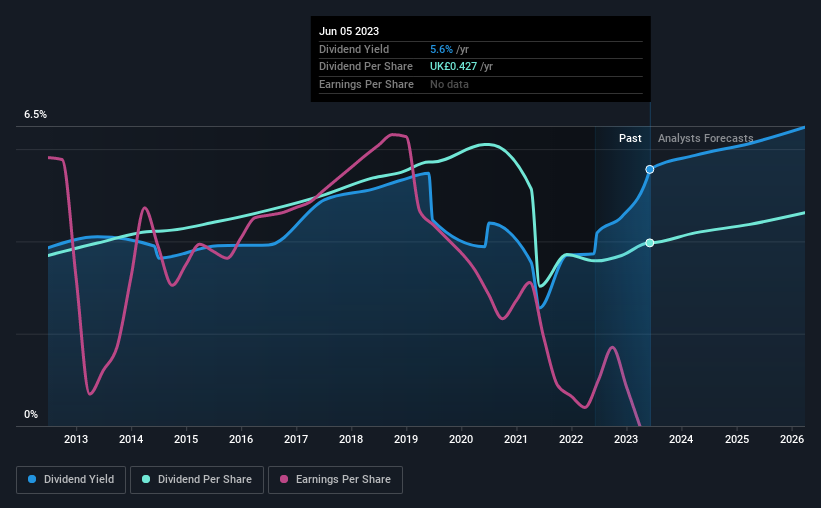Toggle the Dividend Yield legend button

coord(71,480)
